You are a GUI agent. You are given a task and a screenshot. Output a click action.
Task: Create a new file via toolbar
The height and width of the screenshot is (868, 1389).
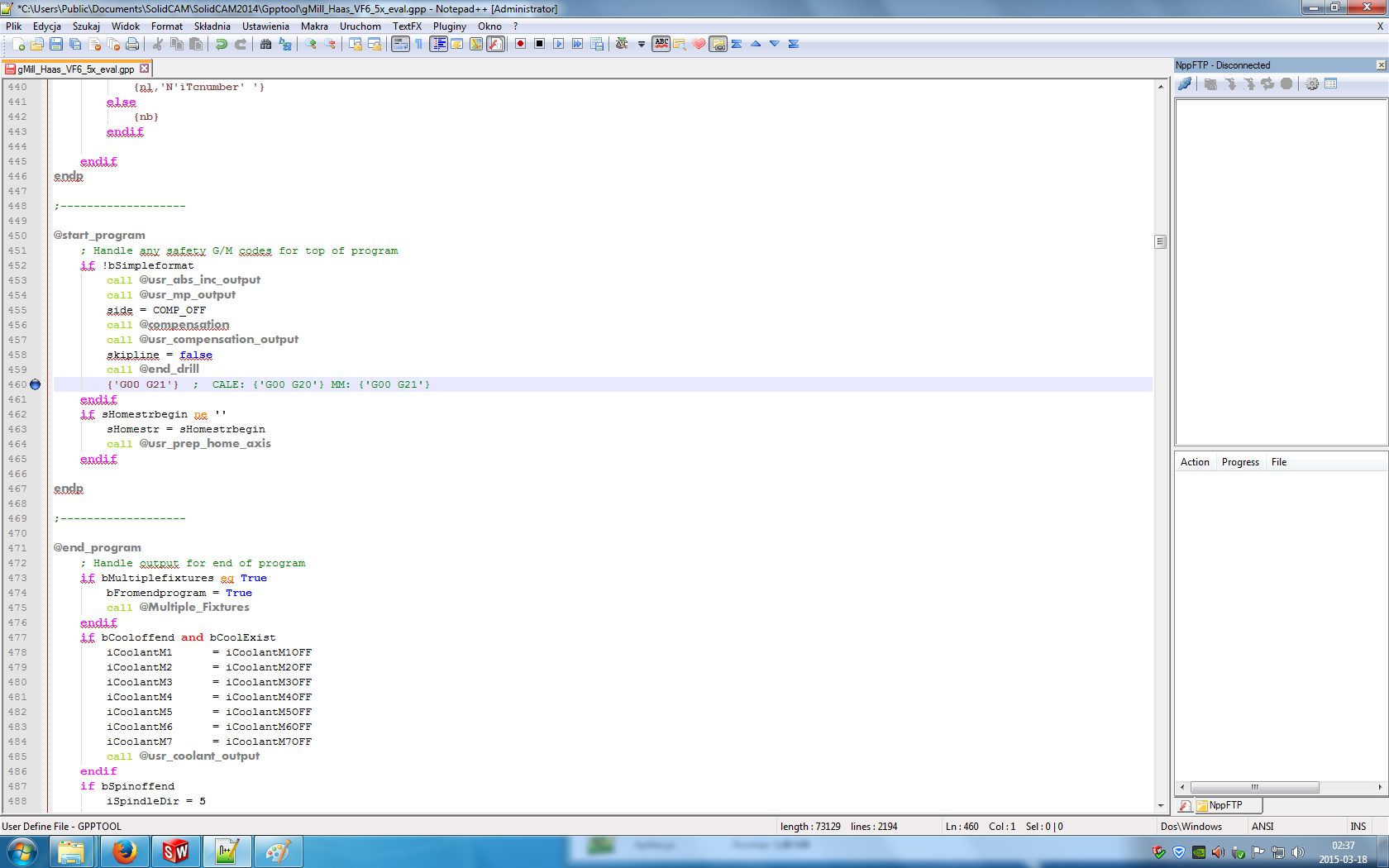click(18, 44)
